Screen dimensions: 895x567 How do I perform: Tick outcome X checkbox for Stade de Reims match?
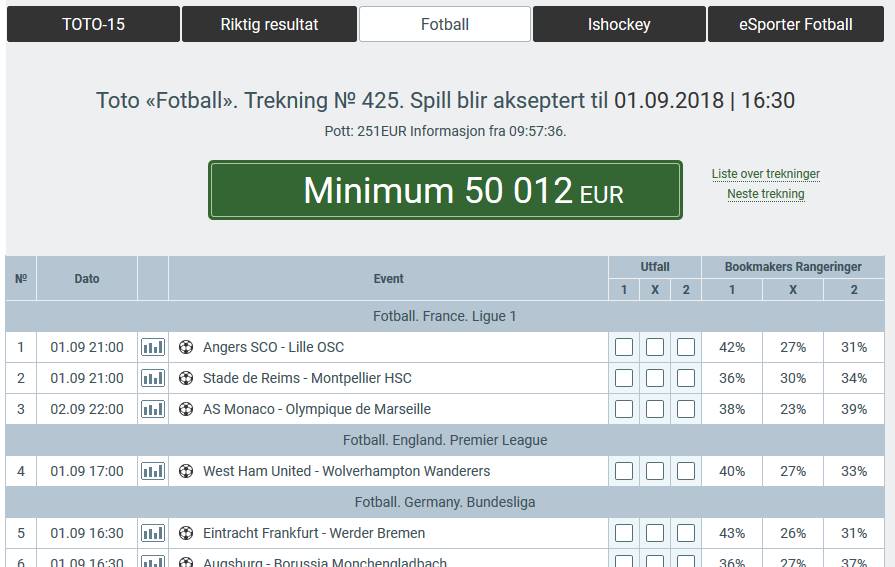click(655, 378)
